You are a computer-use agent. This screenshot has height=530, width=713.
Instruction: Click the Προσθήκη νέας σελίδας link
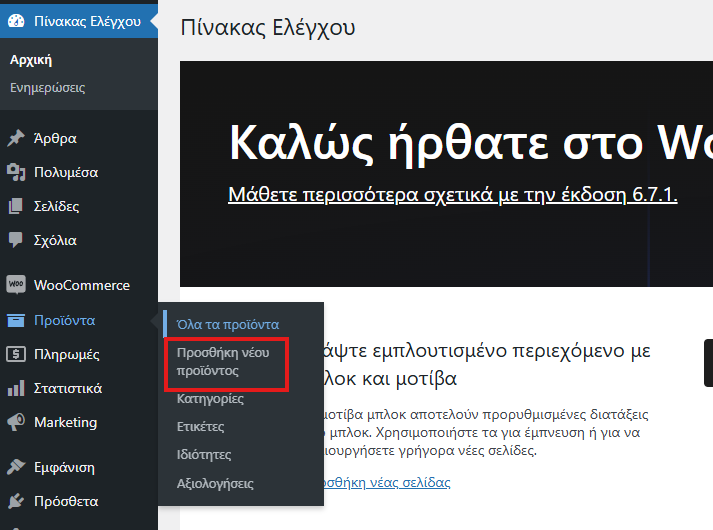(387, 482)
